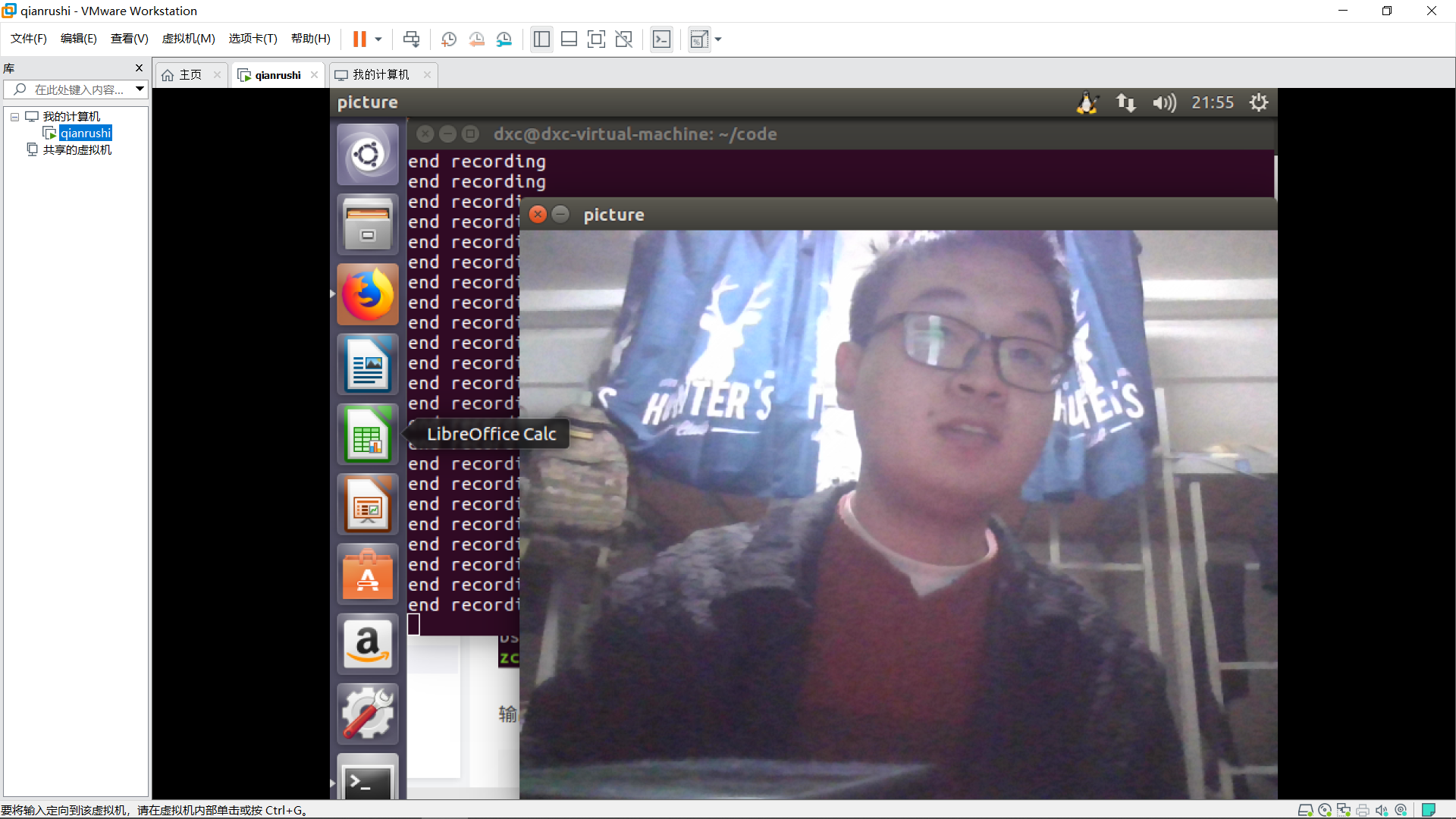Launch Firefox from the Ubuntu dock
Screen dimensions: 1456x819
[368, 295]
